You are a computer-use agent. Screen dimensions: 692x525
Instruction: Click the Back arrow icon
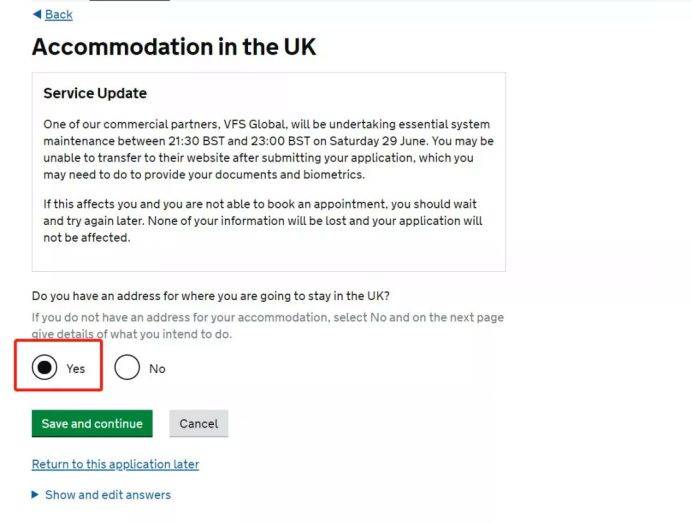click(37, 14)
